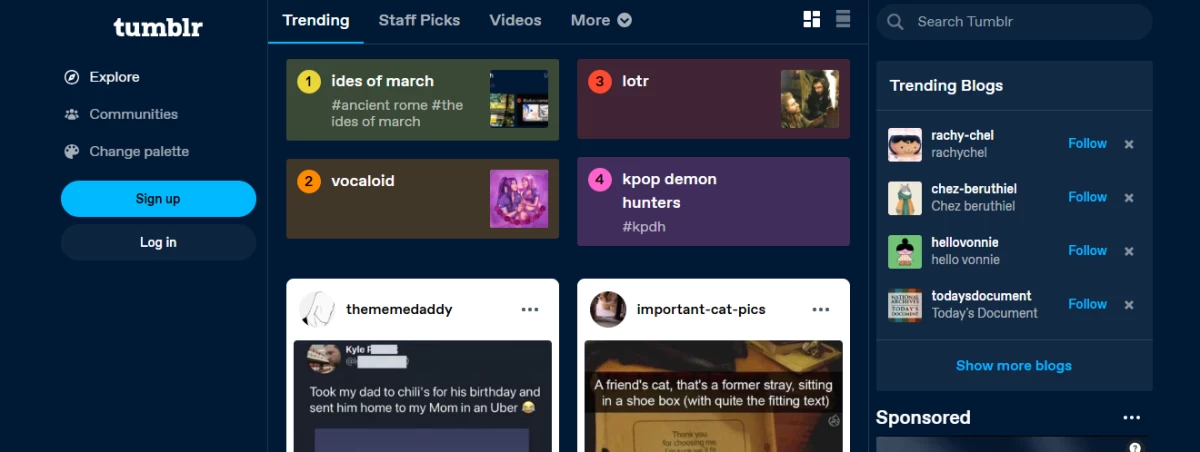Open the lotr trending thumbnail

pyautogui.click(x=809, y=99)
